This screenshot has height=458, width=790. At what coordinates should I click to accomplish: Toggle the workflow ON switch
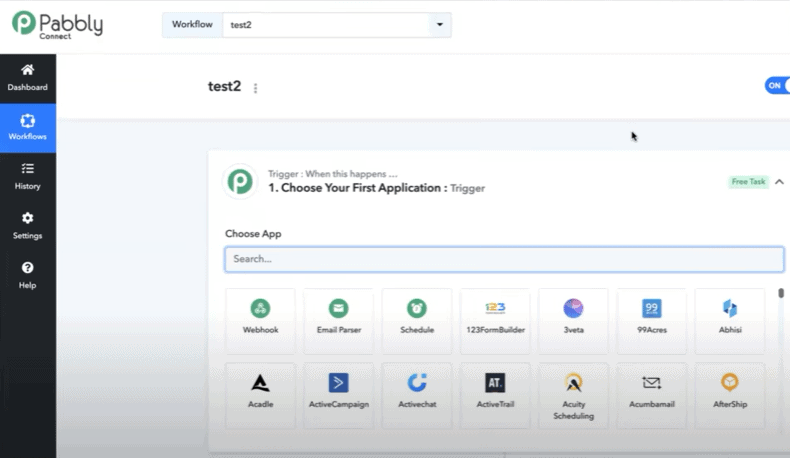coord(777,86)
